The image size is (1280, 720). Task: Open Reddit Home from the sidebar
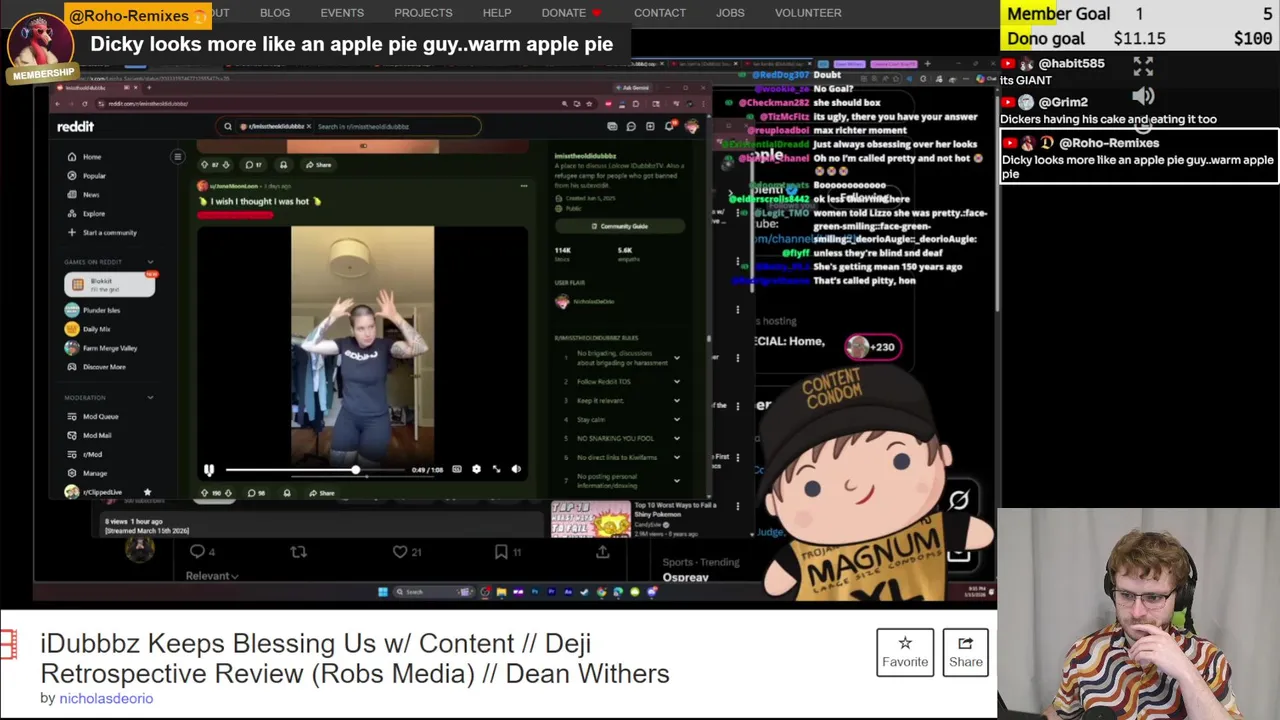84,157
